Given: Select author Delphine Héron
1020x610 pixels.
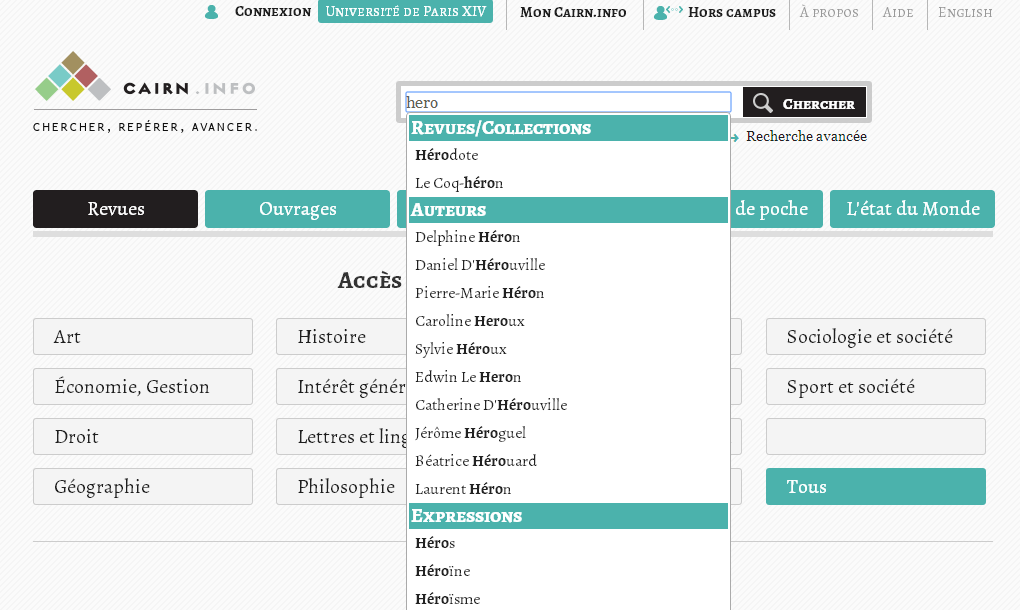Looking at the screenshot, I should click(x=568, y=237).
